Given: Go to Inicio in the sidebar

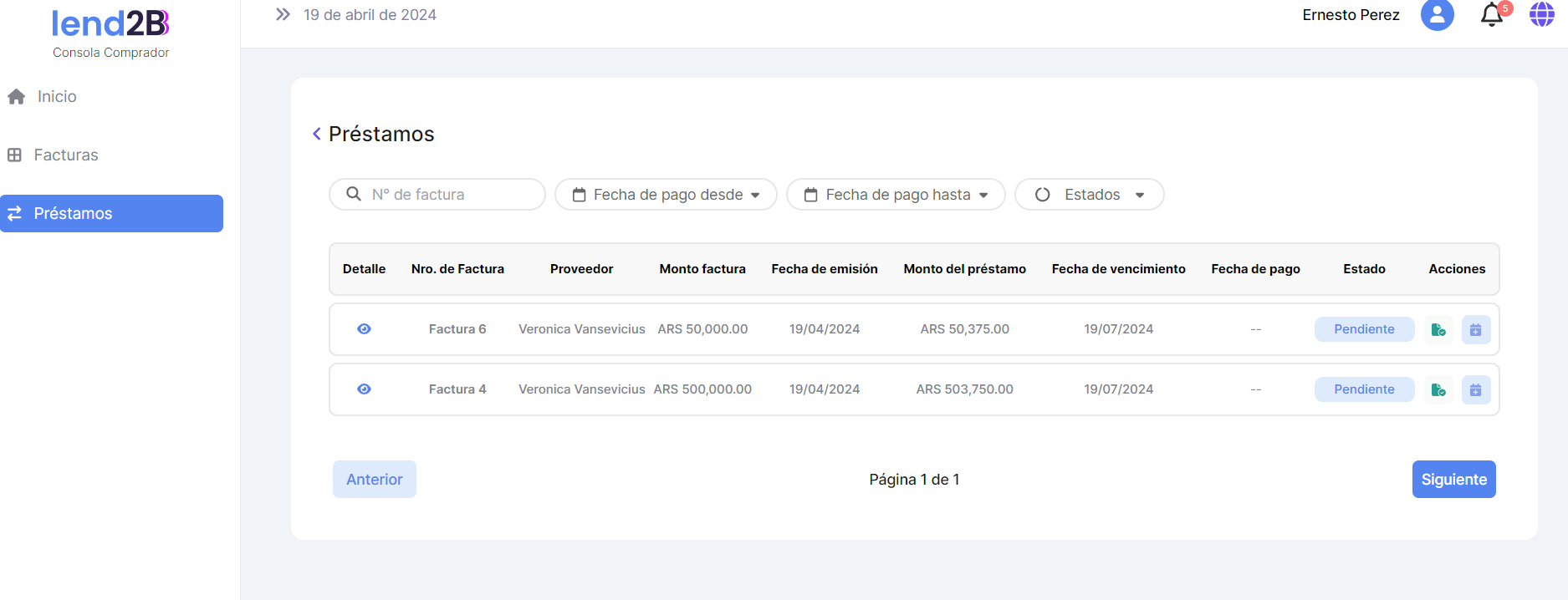Looking at the screenshot, I should click(x=57, y=97).
